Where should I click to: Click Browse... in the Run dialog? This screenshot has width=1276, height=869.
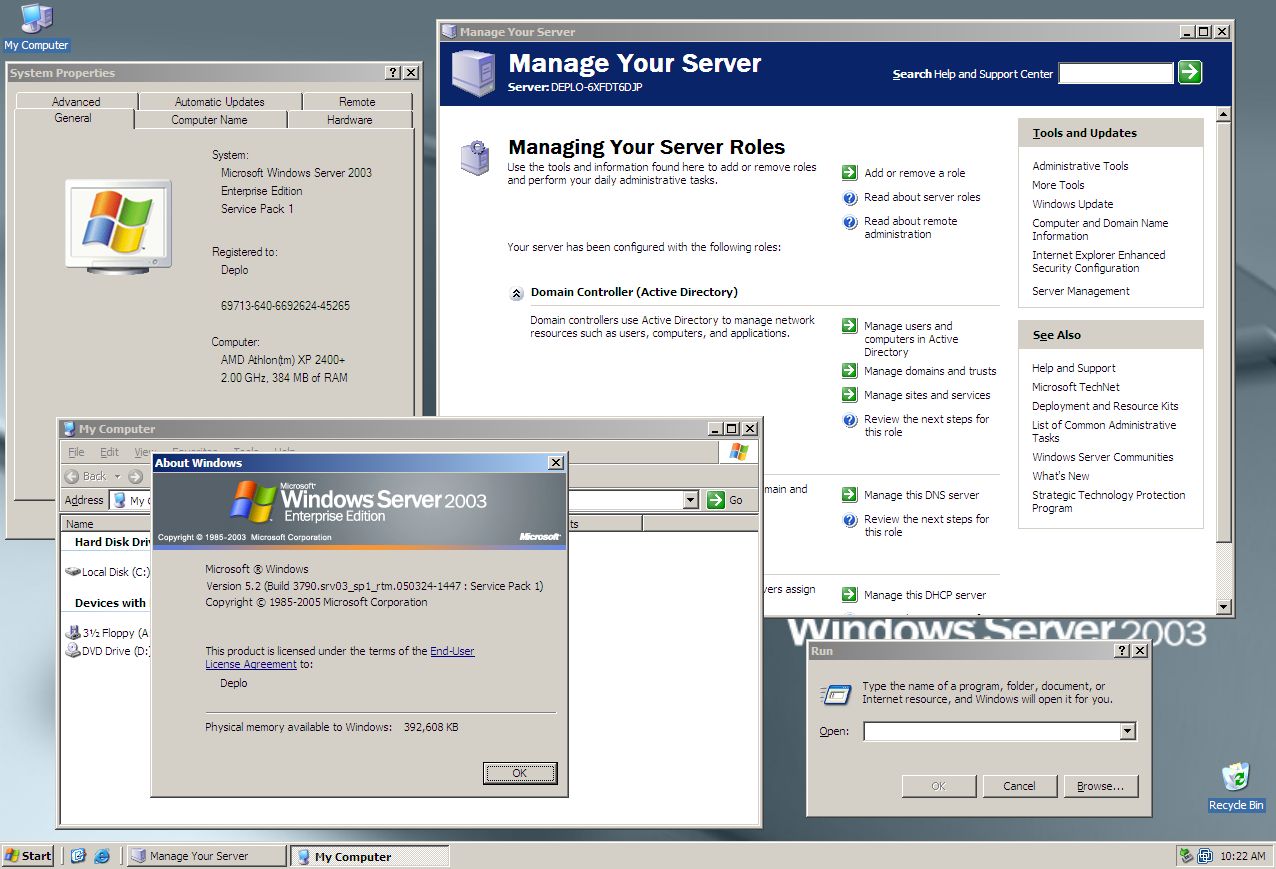click(x=1100, y=786)
